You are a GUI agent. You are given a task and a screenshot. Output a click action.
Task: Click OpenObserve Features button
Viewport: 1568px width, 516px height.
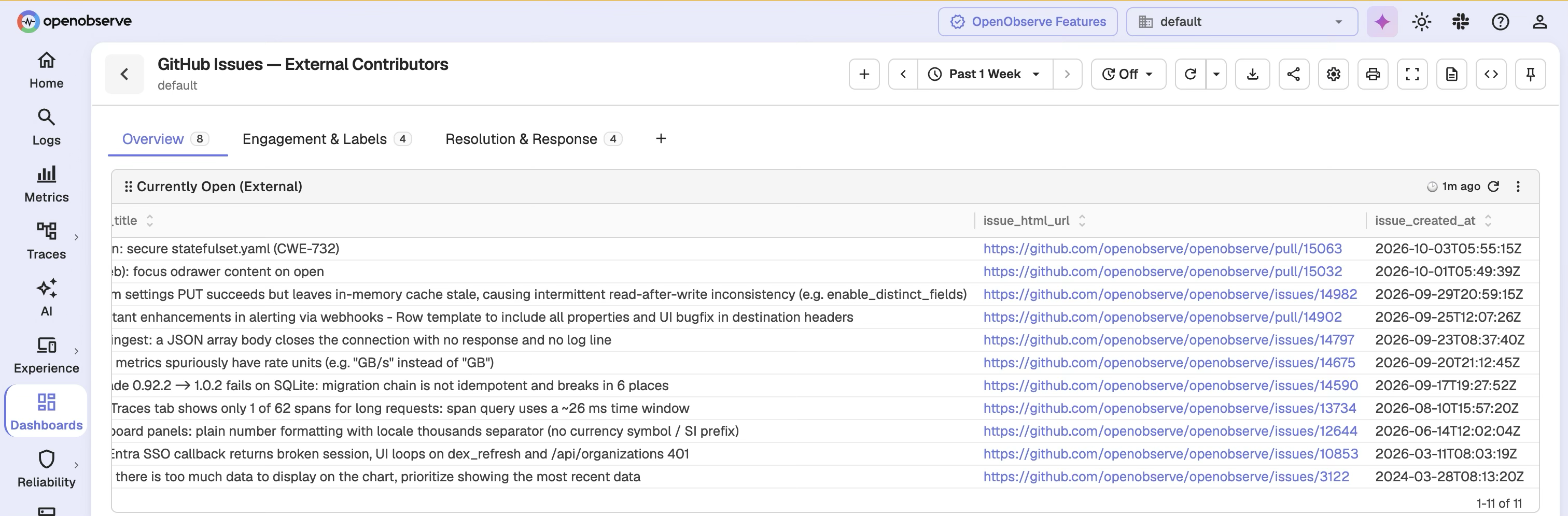[x=1028, y=22]
